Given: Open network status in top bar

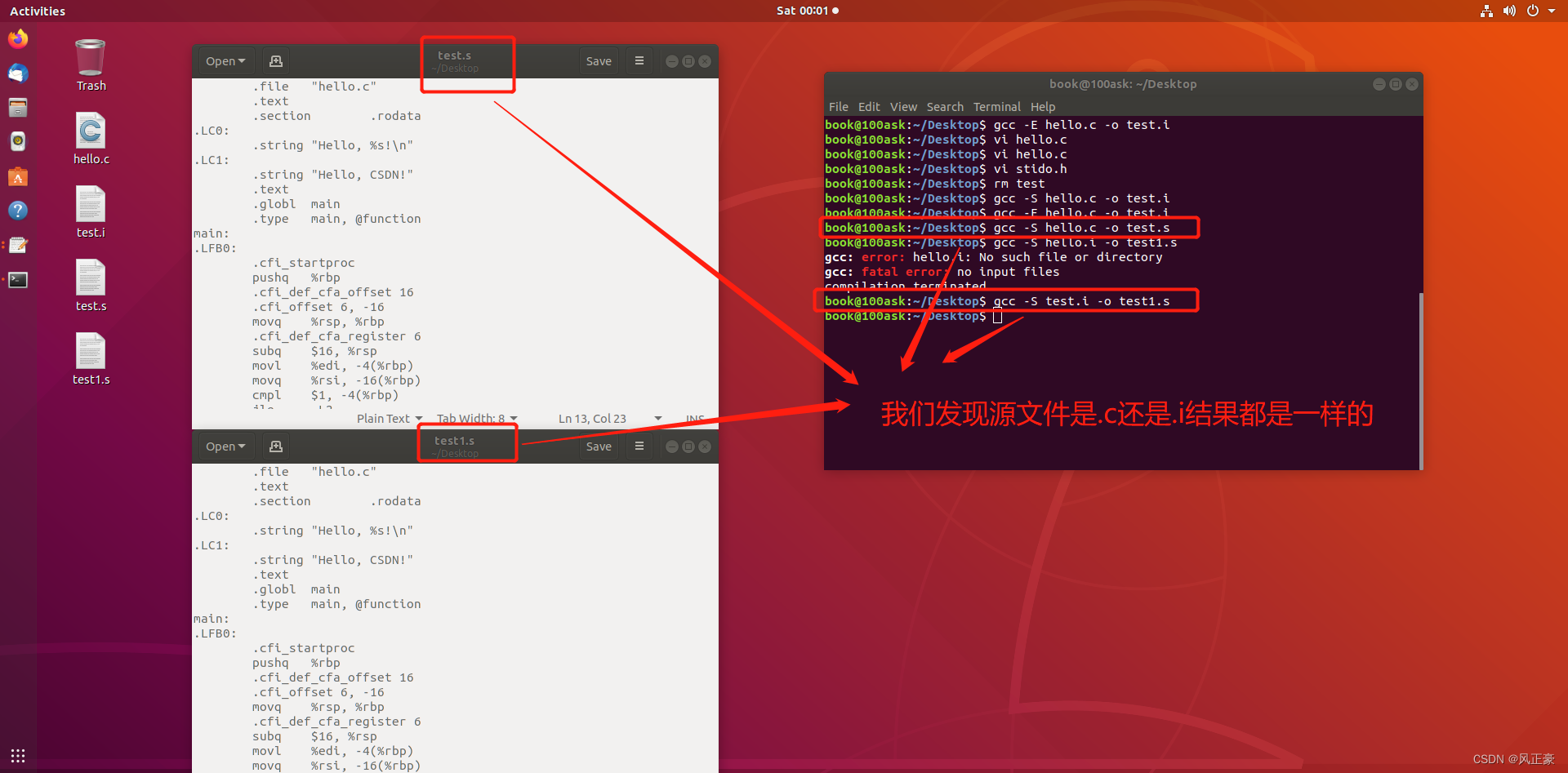Looking at the screenshot, I should pyautogui.click(x=1486, y=11).
